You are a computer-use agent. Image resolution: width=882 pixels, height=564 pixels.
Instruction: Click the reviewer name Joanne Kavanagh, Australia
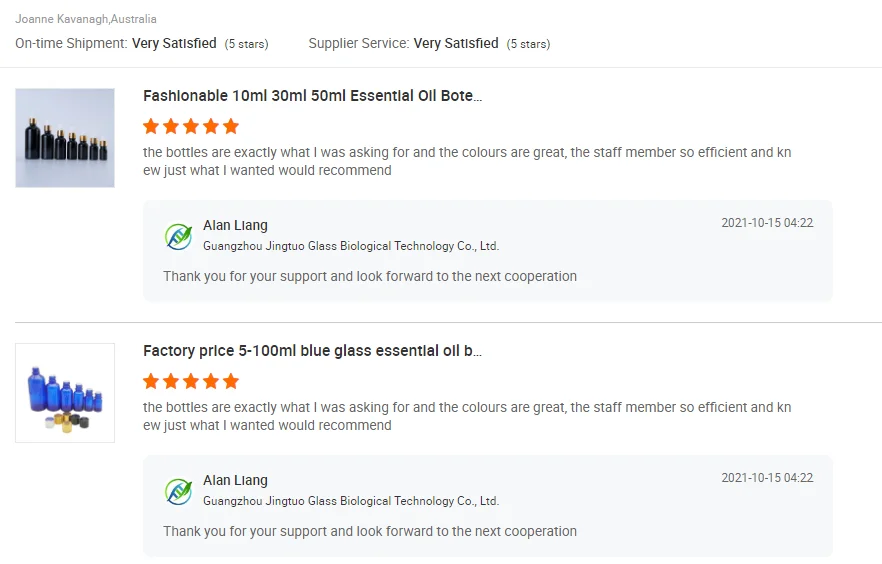point(86,19)
